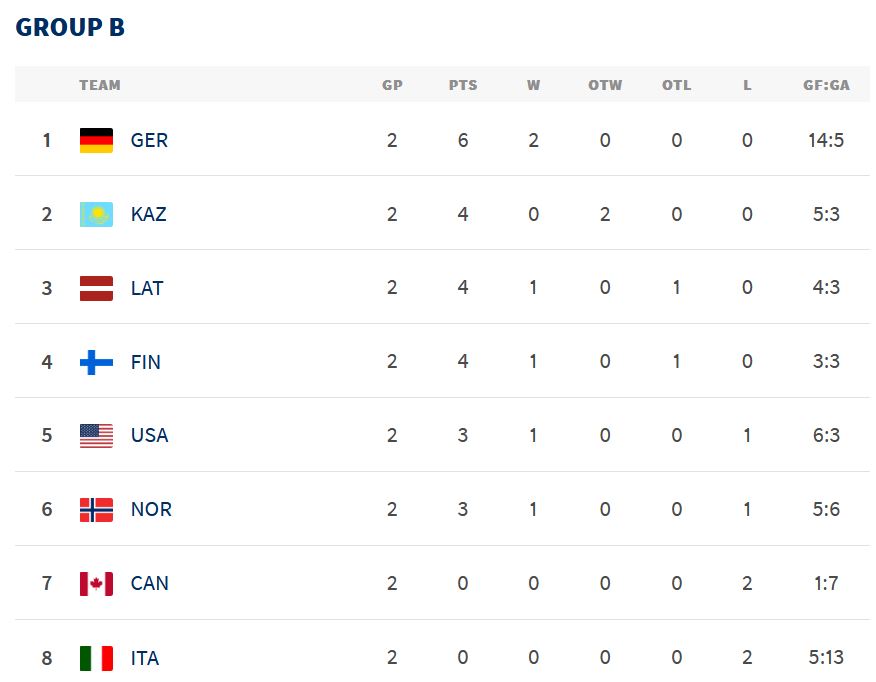The image size is (876, 682).
Task: Click the Latvia flag icon
Action: [x=96, y=289]
